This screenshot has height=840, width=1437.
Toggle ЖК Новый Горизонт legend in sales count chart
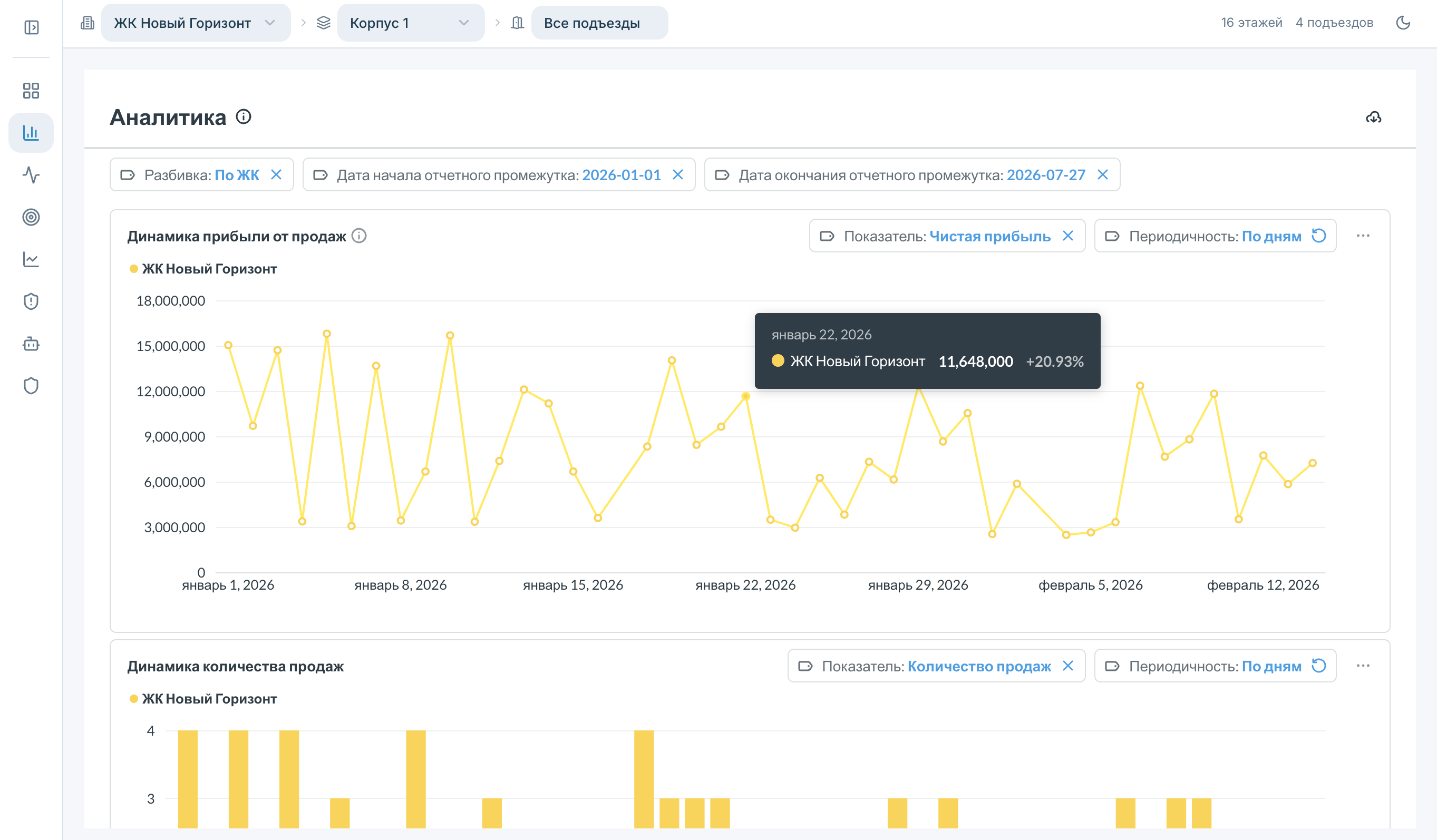pyautogui.click(x=203, y=699)
